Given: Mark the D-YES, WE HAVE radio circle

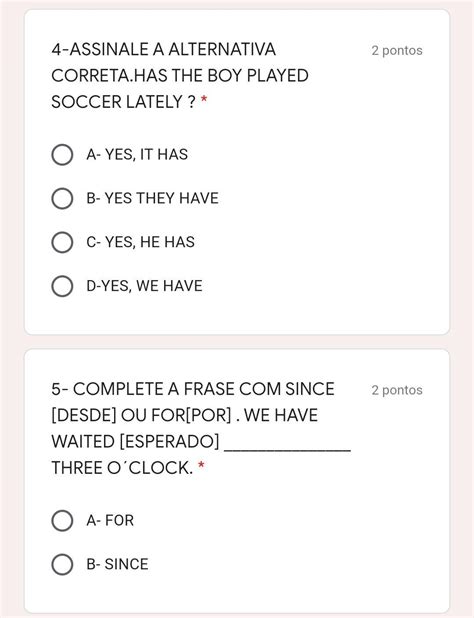Looking at the screenshot, I should click(x=62, y=286).
